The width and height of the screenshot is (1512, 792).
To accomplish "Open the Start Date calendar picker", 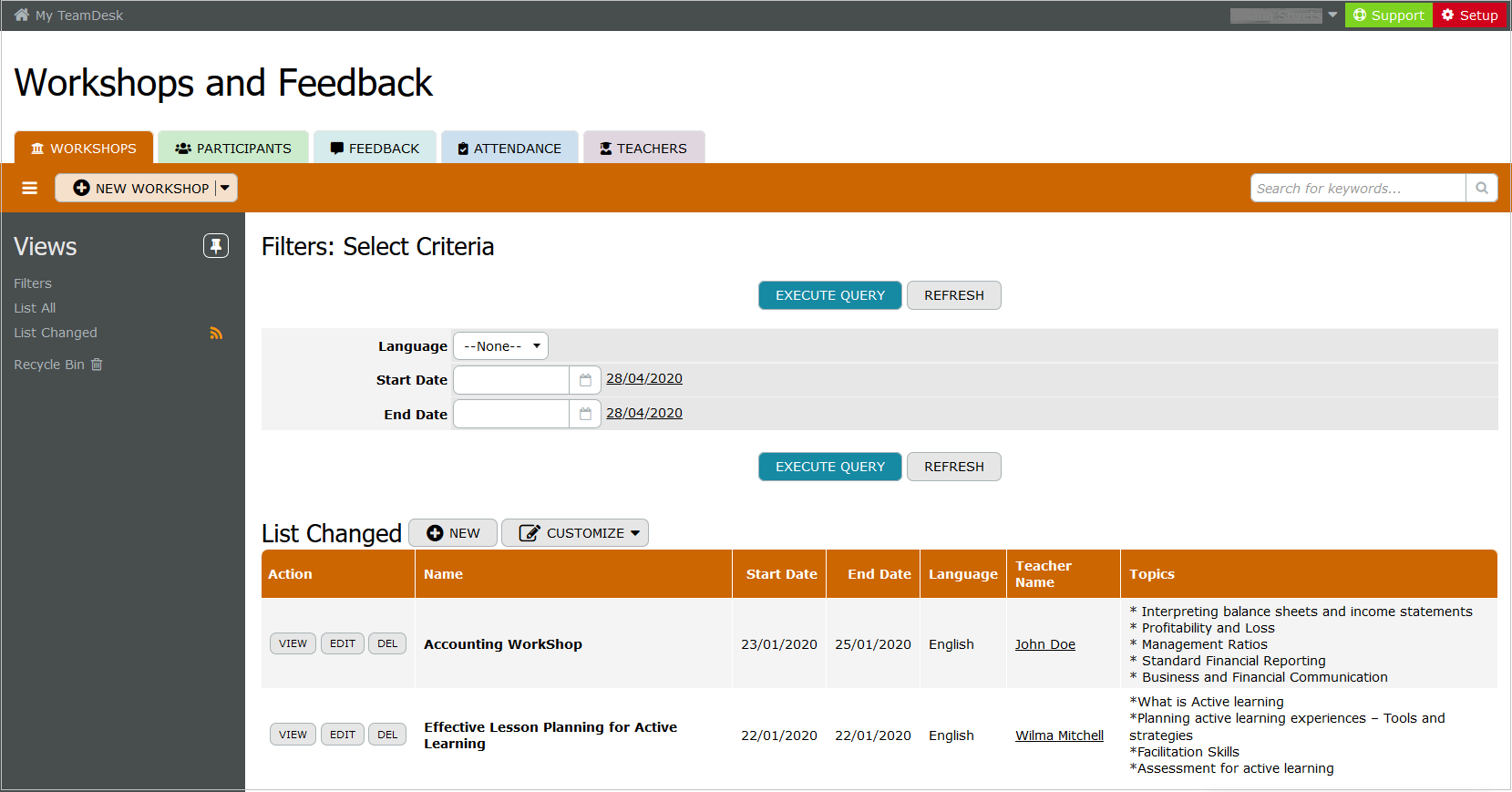I will point(585,380).
